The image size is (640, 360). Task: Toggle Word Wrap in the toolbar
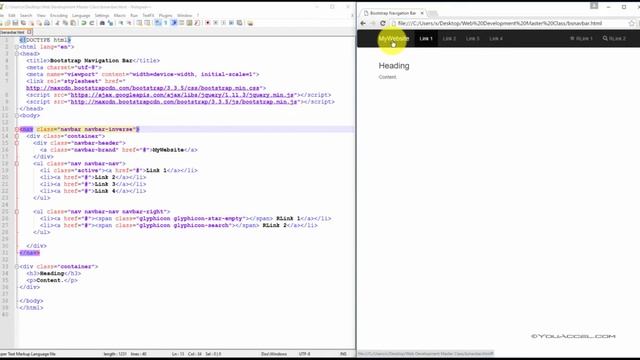coord(158,23)
